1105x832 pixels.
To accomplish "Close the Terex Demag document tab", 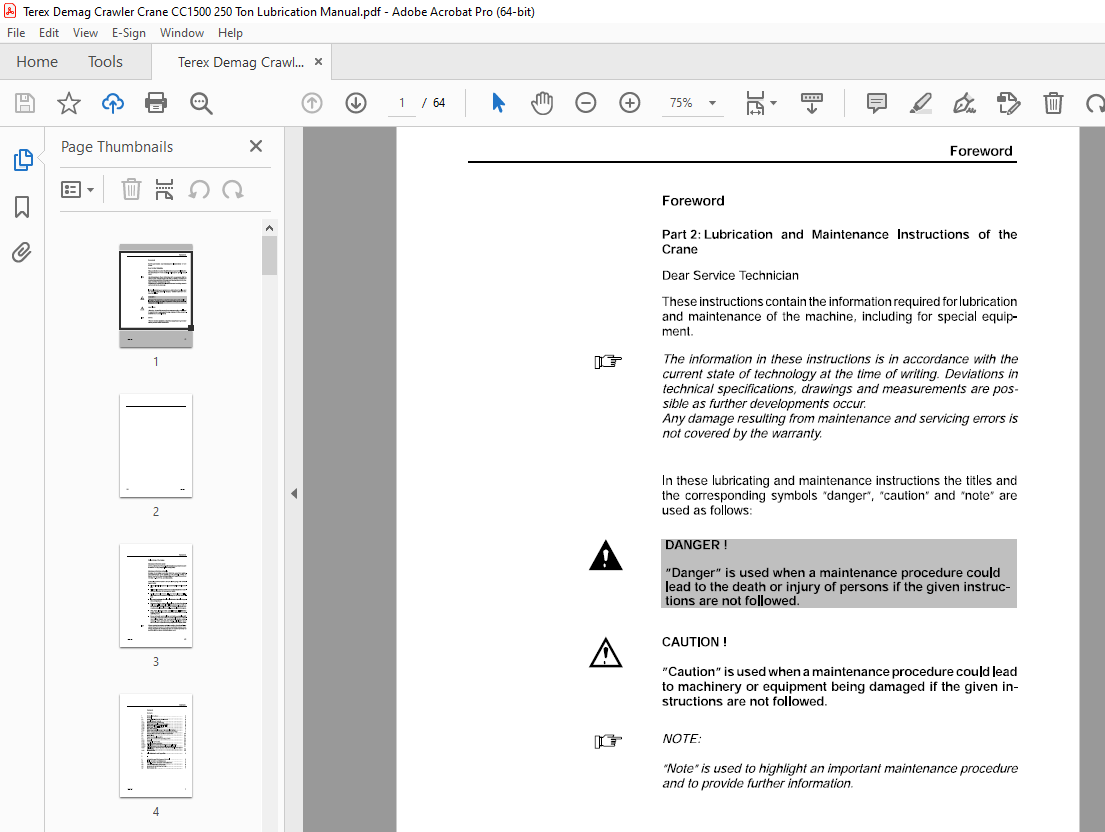I will point(319,62).
